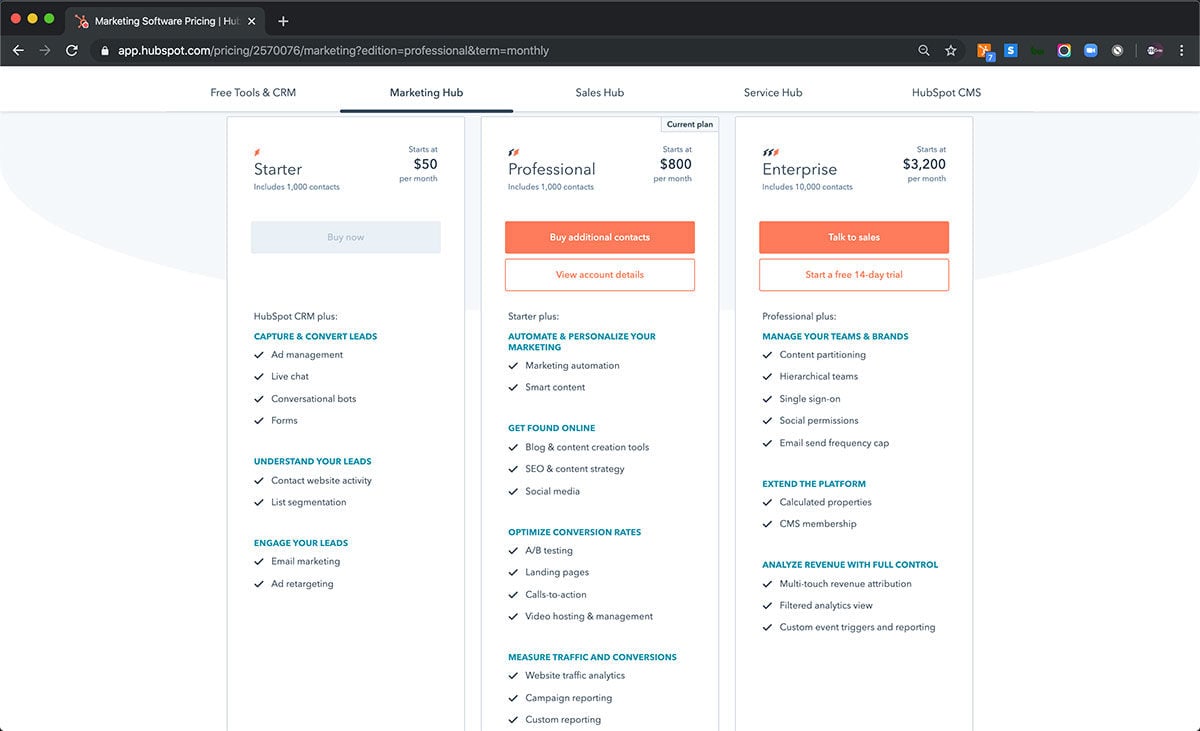This screenshot has height=731, width=1200.
Task: Open the Sales Hub tab
Action: [x=600, y=93]
